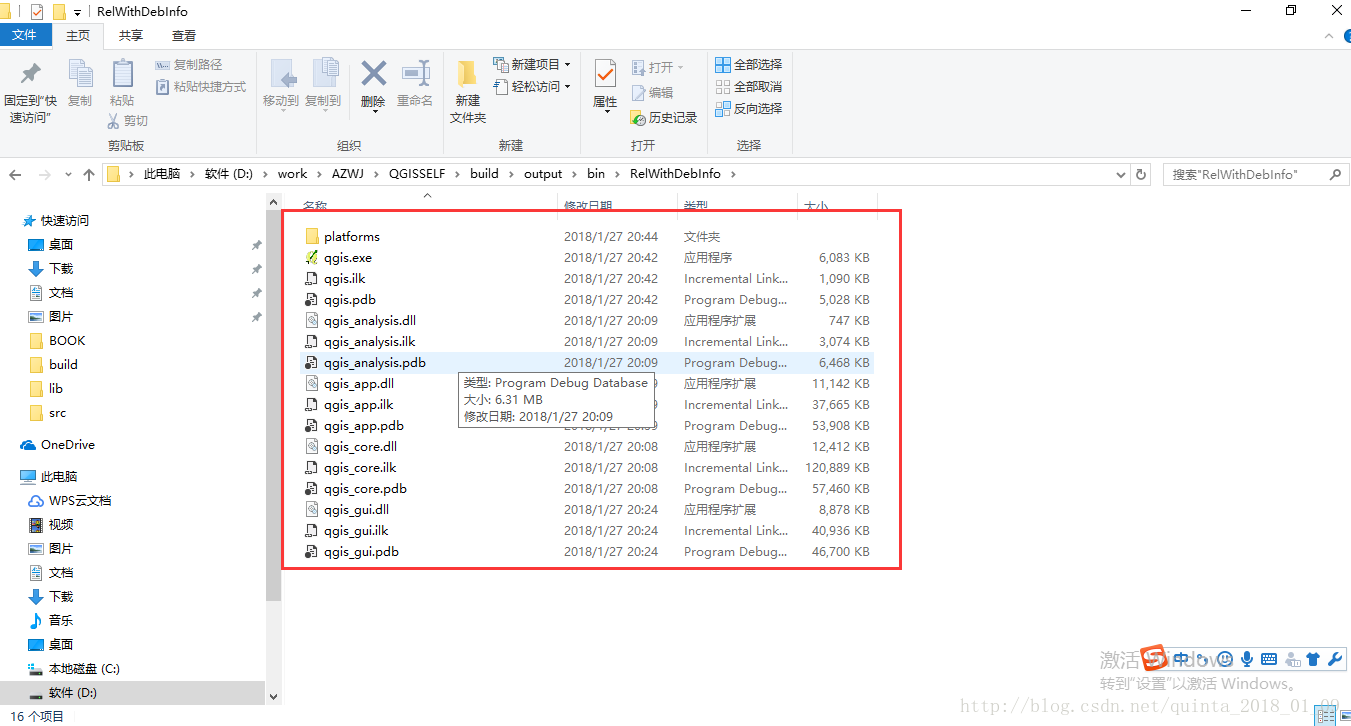Image resolution: width=1351 pixels, height=726 pixels.
Task: Click the Back navigation arrow
Action: [x=15, y=174]
